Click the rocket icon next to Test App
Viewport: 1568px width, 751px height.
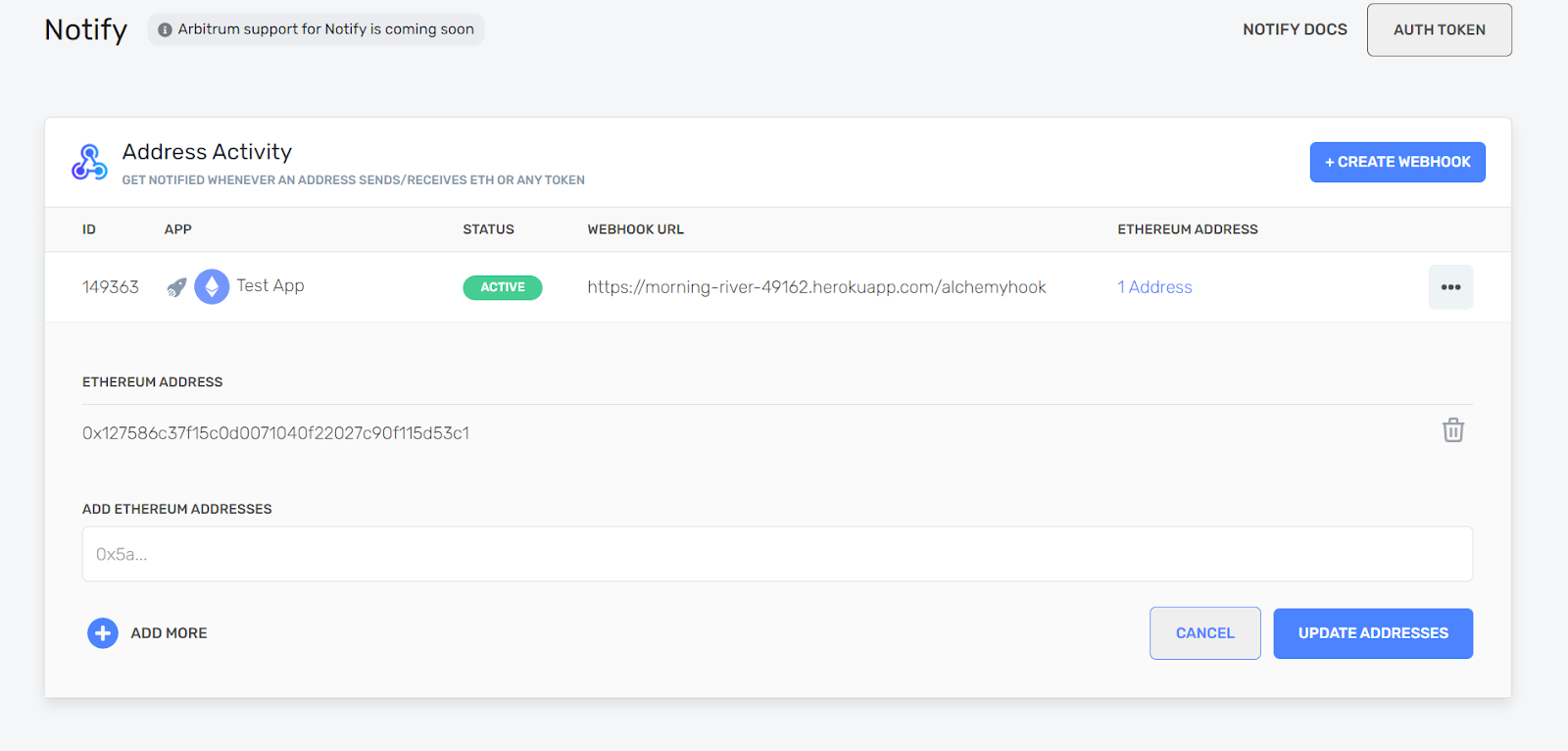176,287
